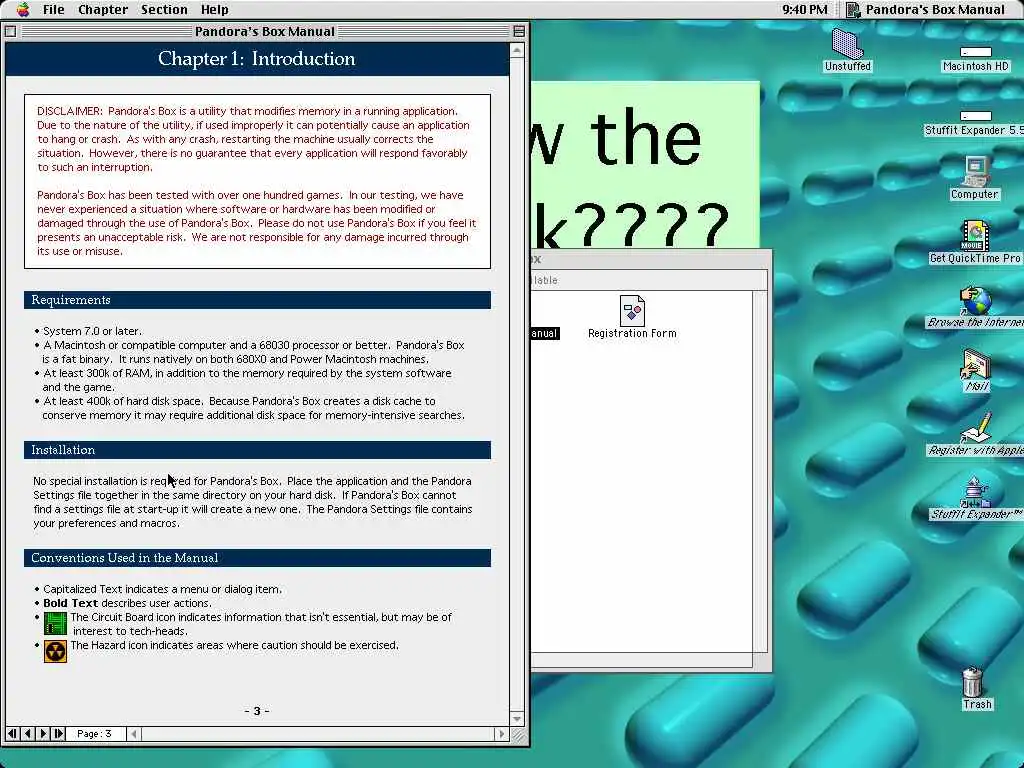Select the StuffIt Expander 5.5 disk icon

(976, 116)
